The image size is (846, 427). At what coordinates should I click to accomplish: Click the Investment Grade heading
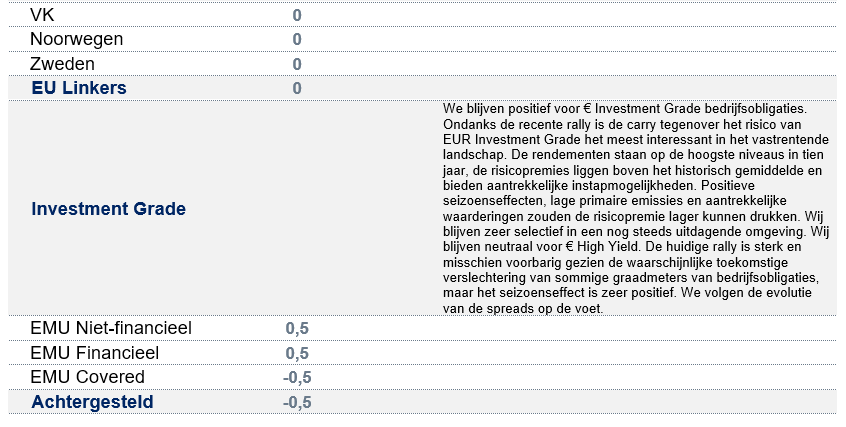[108, 209]
